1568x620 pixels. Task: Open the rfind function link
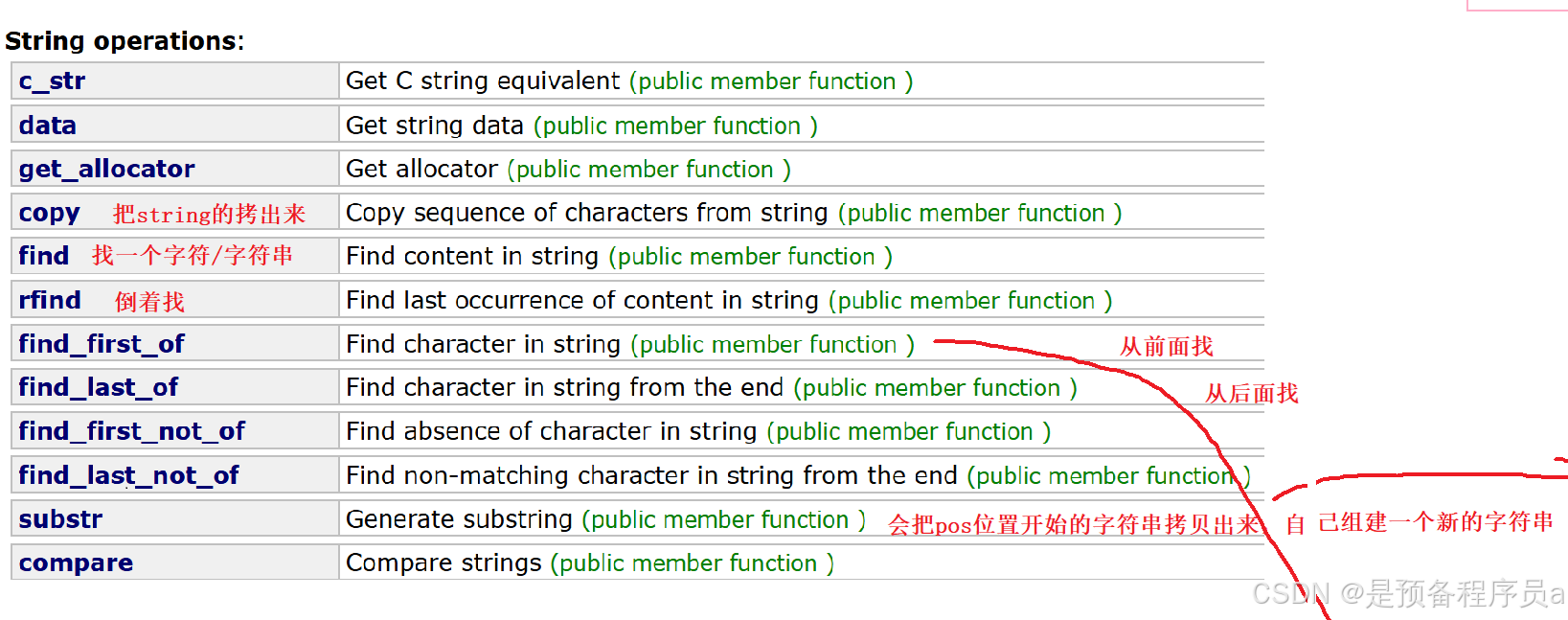pyautogui.click(x=49, y=300)
